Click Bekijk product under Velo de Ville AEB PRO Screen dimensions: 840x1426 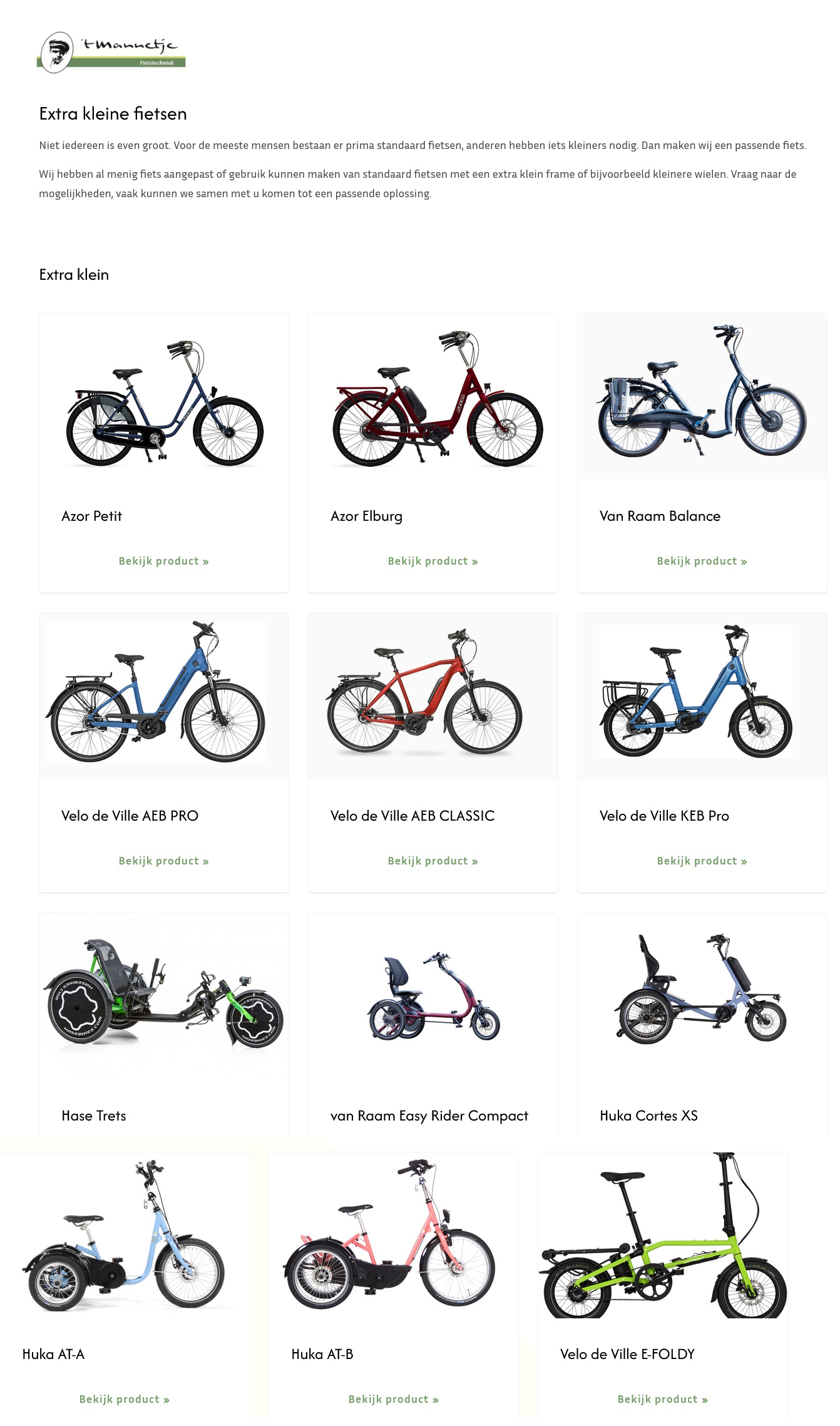(x=164, y=861)
